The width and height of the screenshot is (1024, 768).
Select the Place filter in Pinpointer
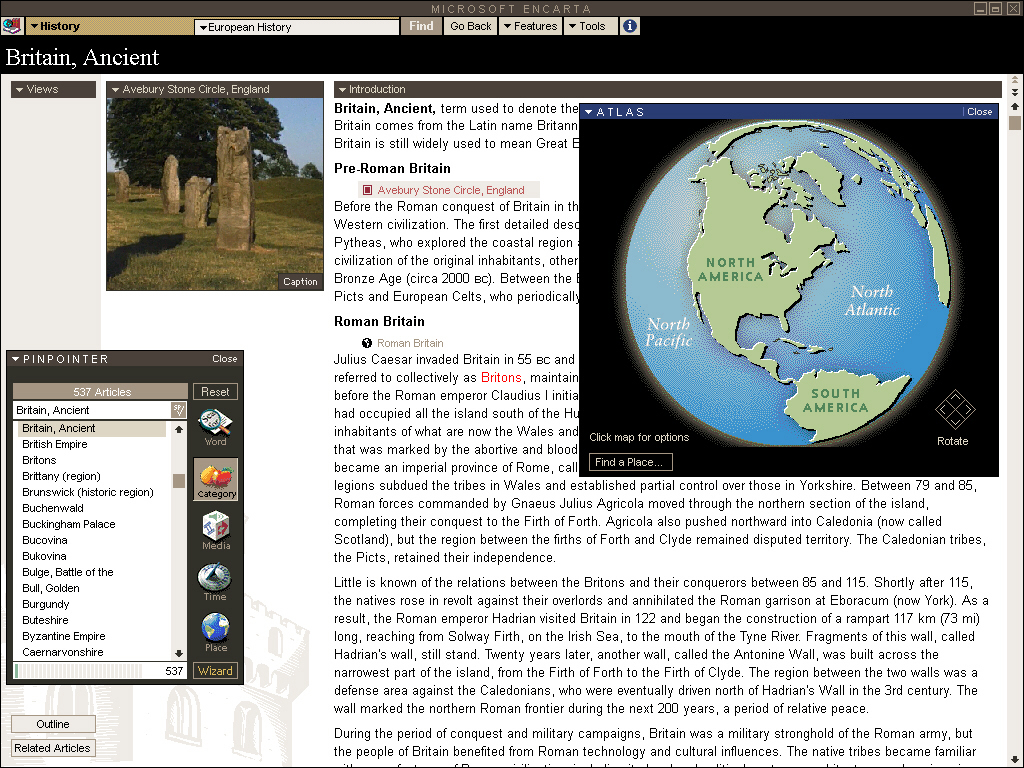(x=216, y=633)
